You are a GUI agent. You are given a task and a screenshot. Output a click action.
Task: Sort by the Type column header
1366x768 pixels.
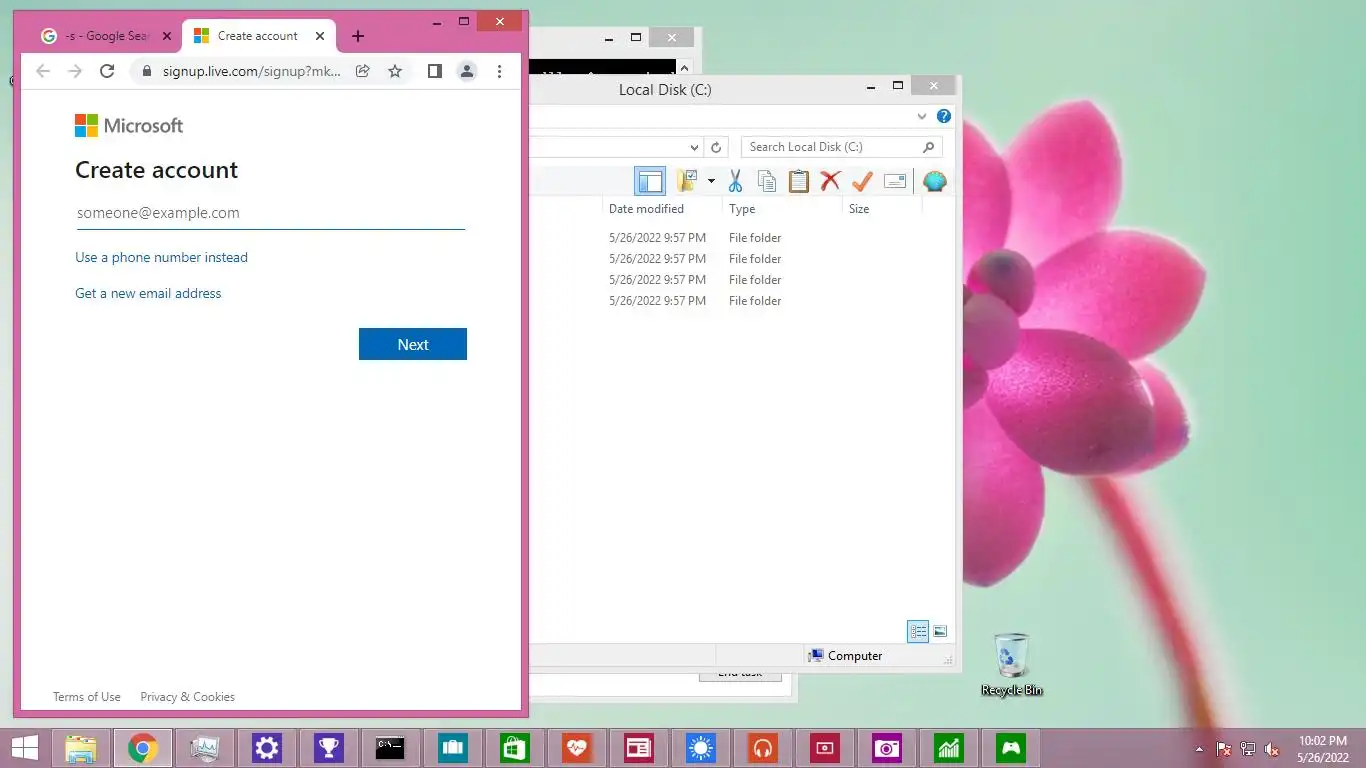pos(742,209)
